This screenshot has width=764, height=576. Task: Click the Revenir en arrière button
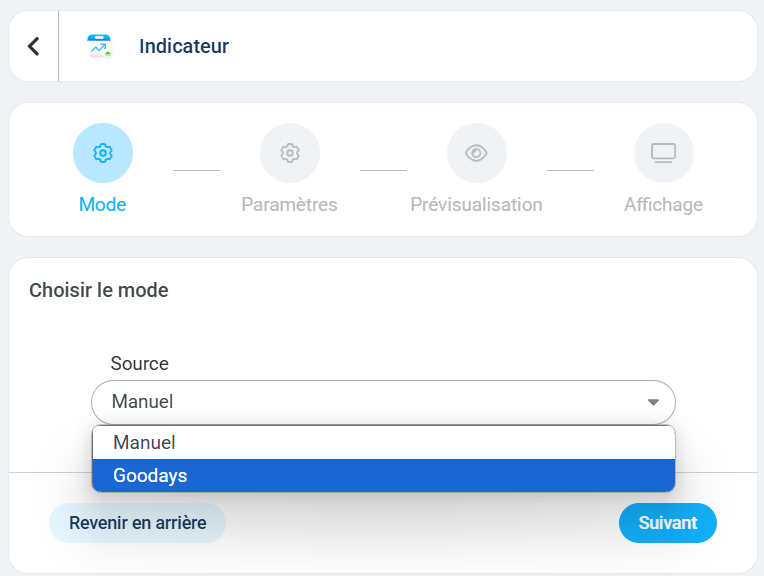[x=137, y=523]
